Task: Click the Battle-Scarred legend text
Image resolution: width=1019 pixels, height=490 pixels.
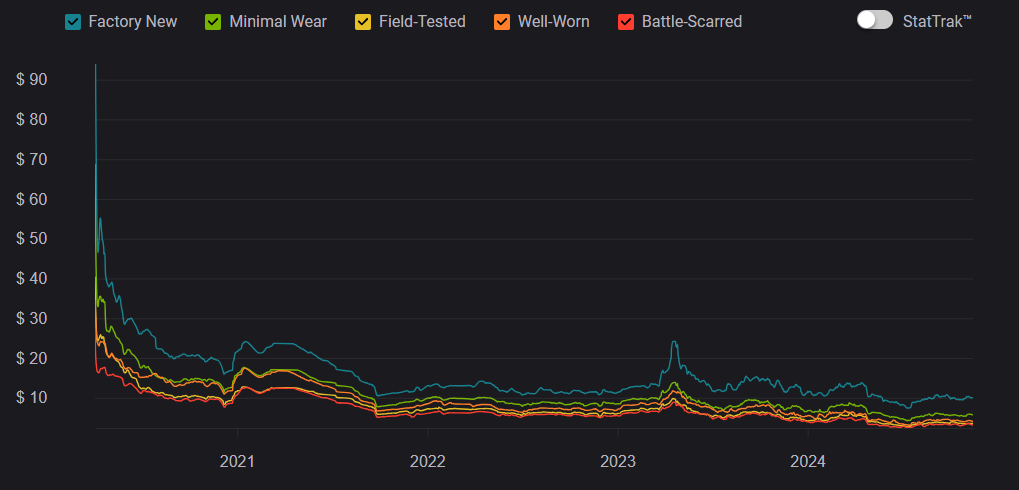Action: (692, 21)
